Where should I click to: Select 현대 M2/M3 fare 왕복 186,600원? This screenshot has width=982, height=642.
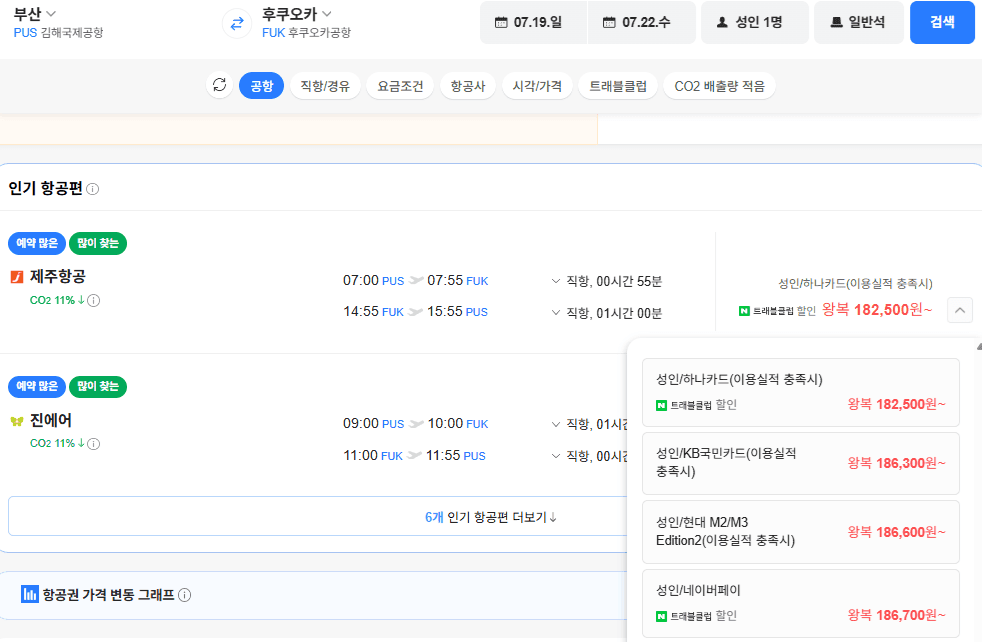pos(801,532)
